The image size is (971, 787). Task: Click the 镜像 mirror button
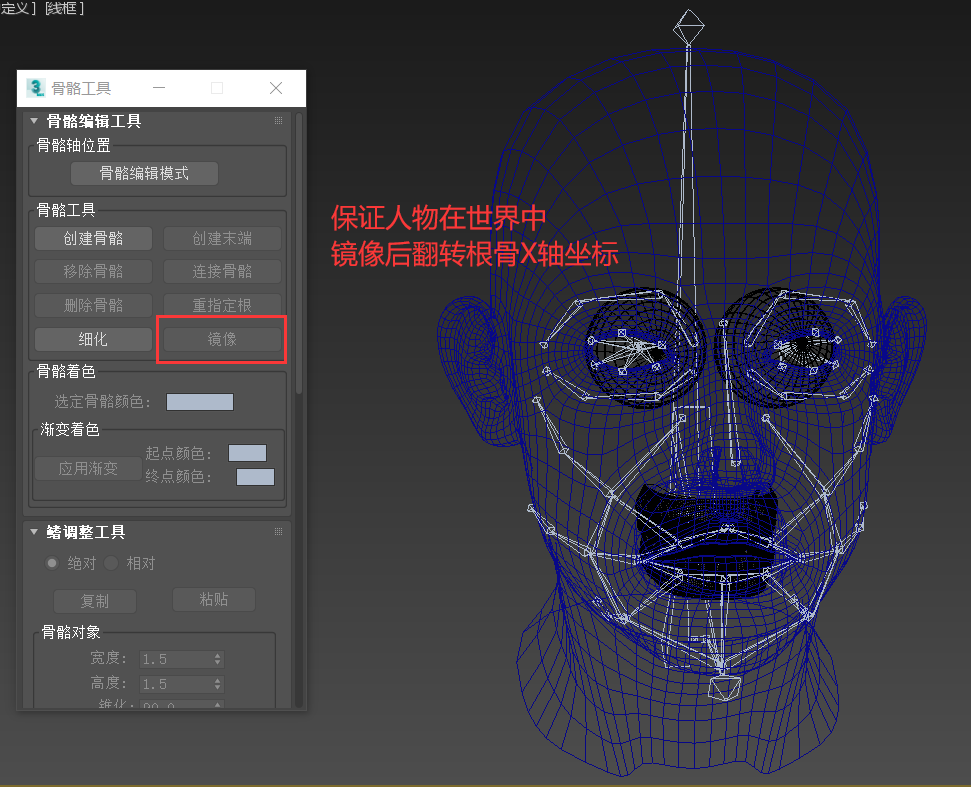pos(222,339)
